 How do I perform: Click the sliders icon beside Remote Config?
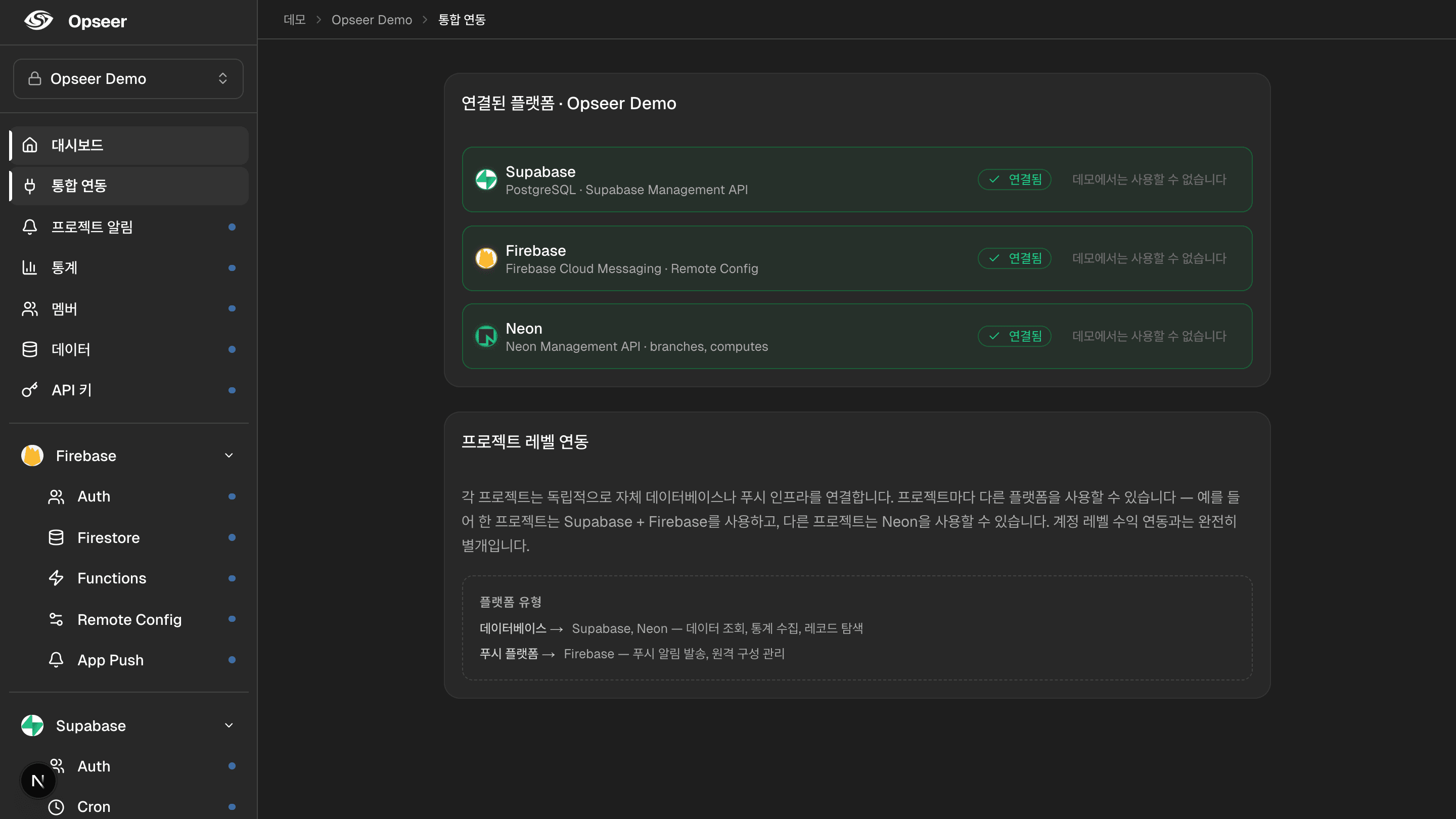click(56, 619)
